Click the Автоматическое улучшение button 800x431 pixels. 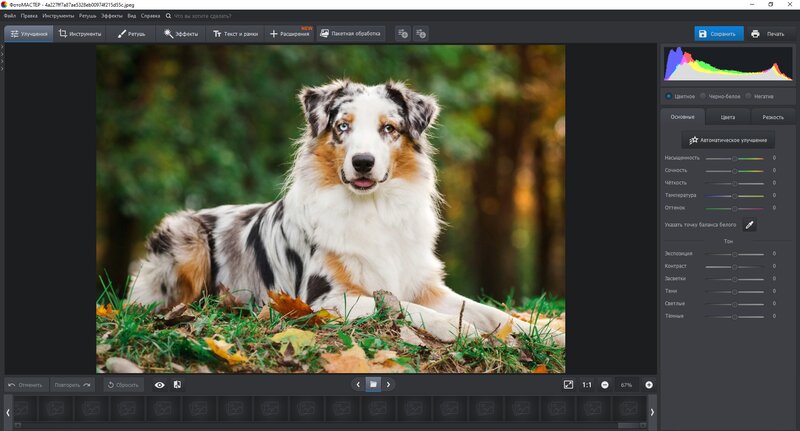tap(727, 141)
